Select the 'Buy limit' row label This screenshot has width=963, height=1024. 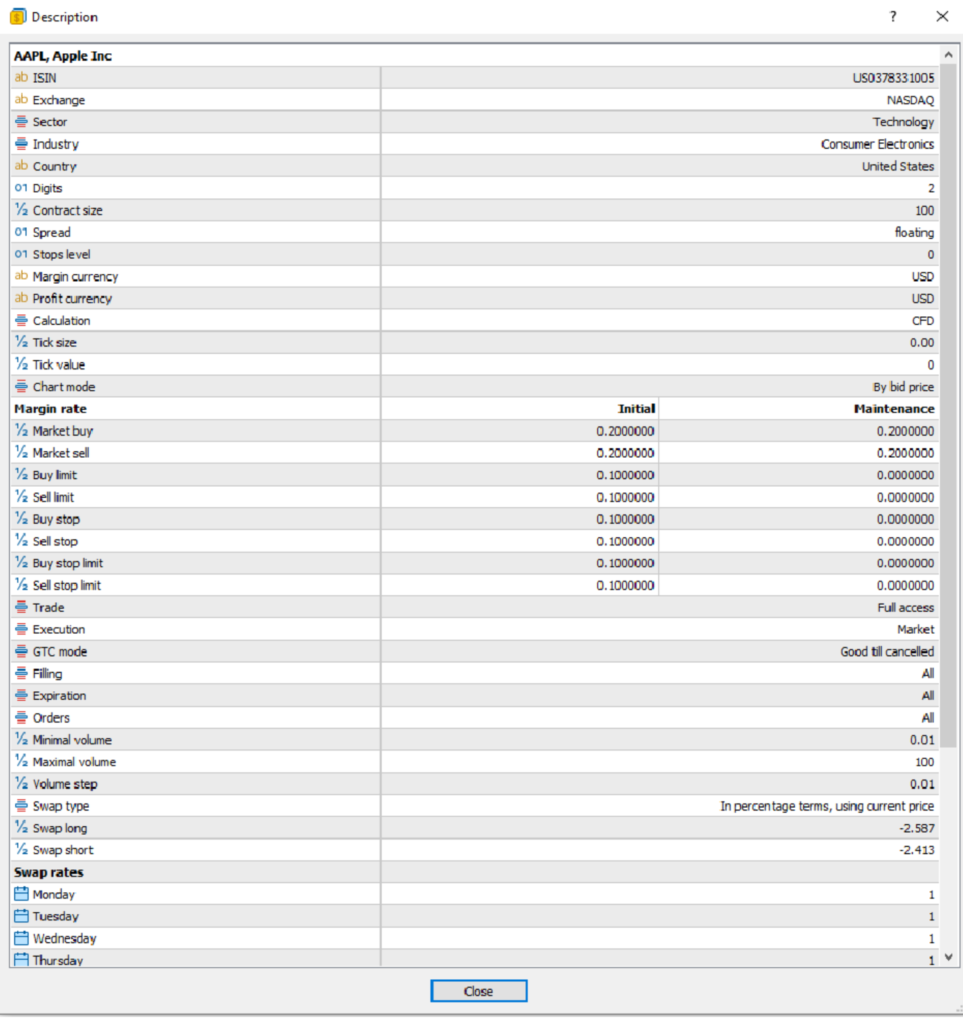(55, 475)
